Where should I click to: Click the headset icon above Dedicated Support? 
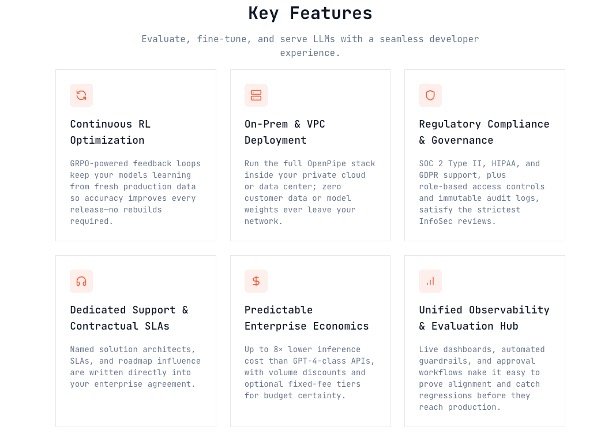click(x=81, y=281)
